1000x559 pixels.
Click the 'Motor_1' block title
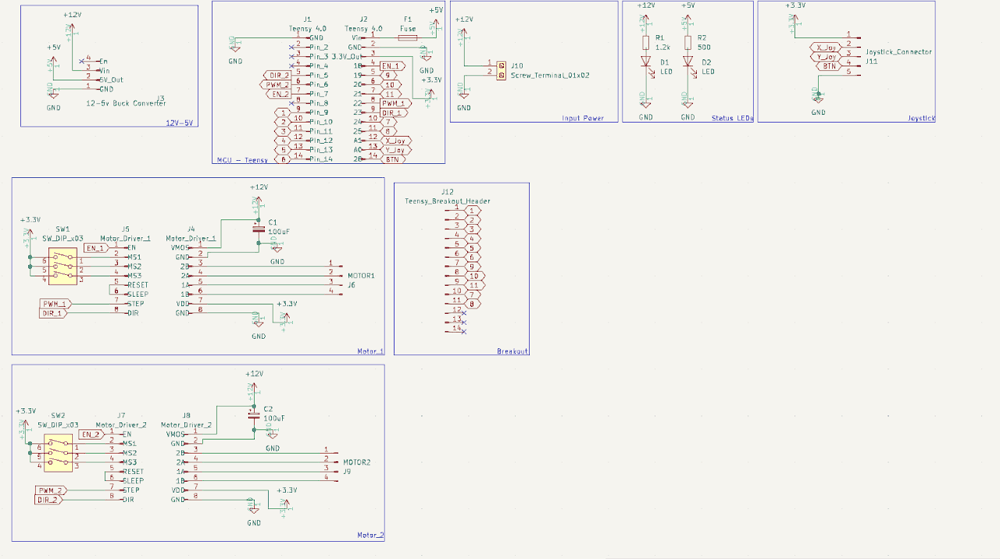[x=371, y=351]
